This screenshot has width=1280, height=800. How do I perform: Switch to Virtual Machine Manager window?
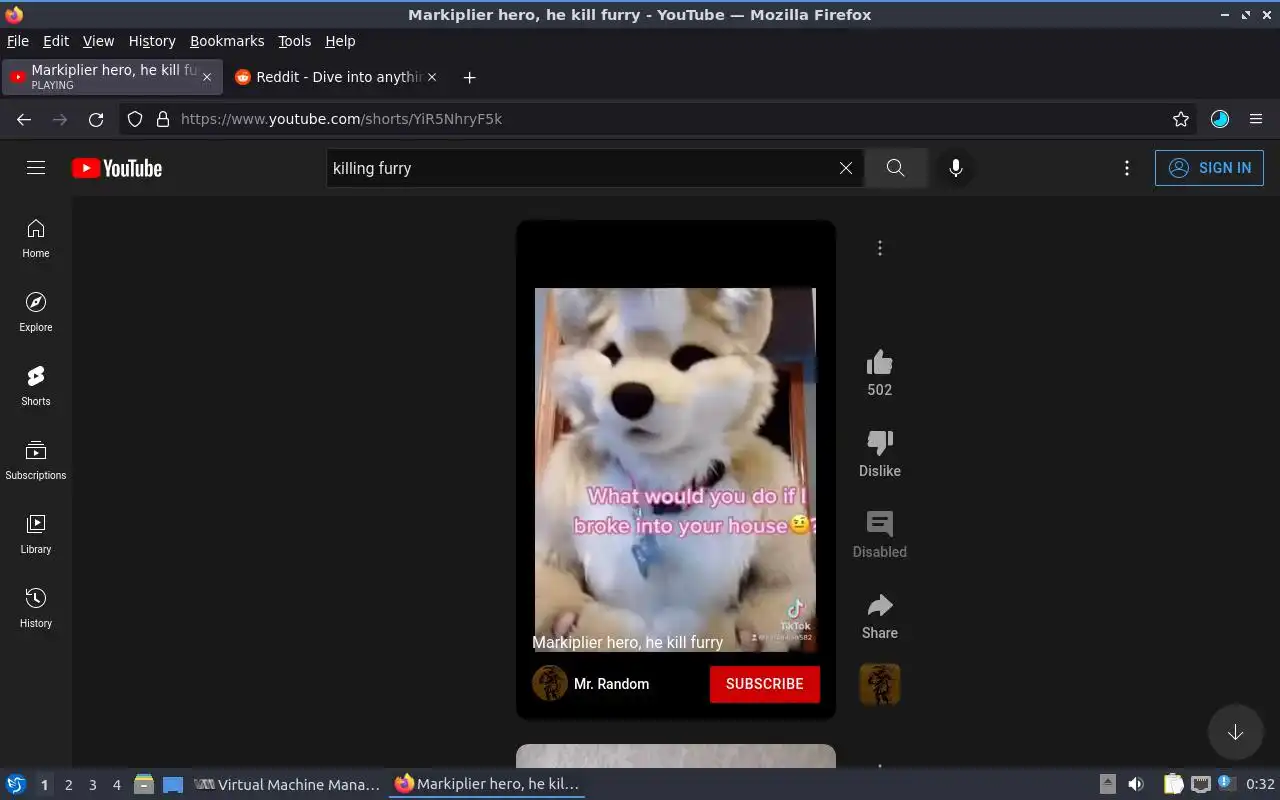[287, 784]
